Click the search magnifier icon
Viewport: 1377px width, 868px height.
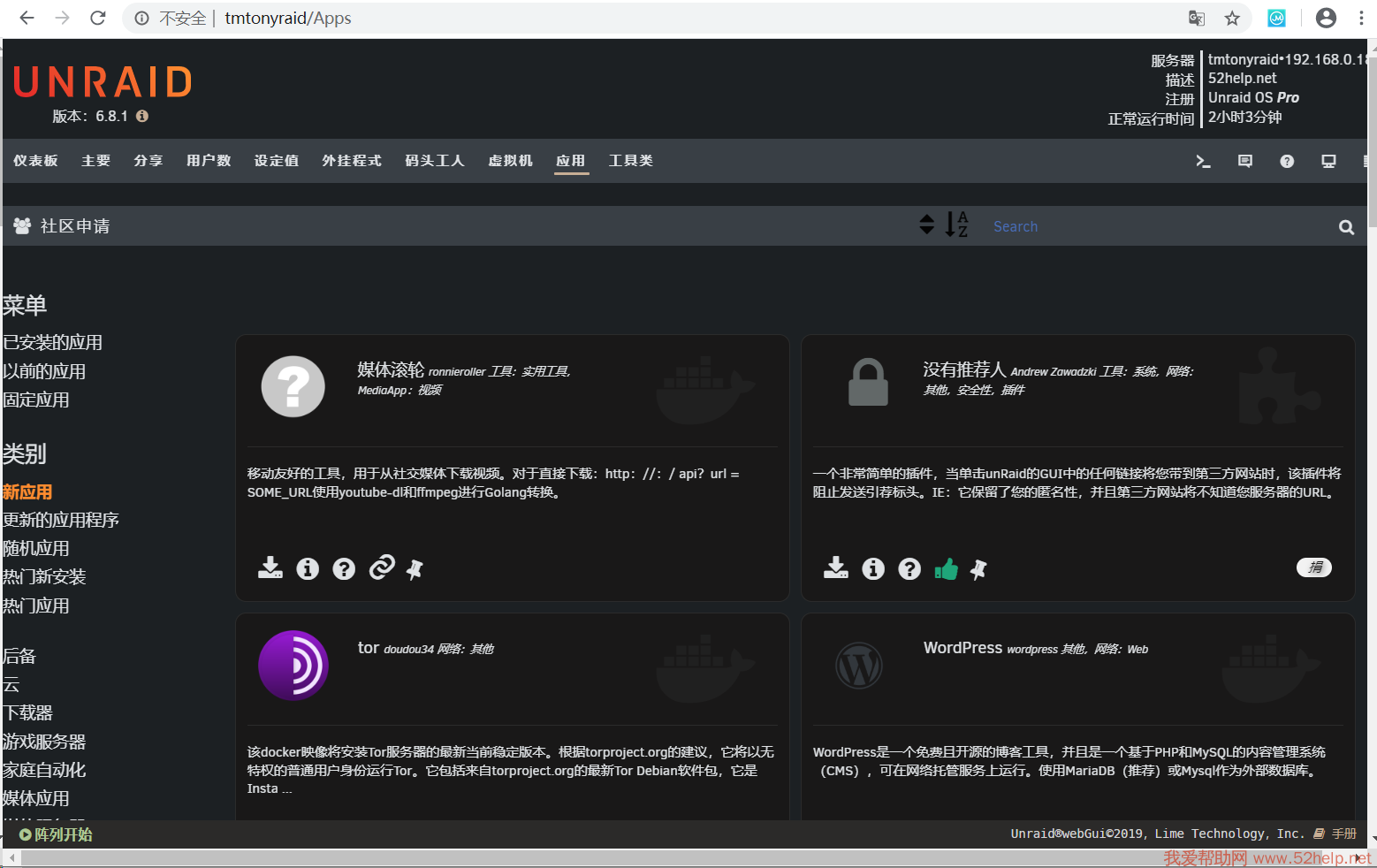pyautogui.click(x=1346, y=227)
